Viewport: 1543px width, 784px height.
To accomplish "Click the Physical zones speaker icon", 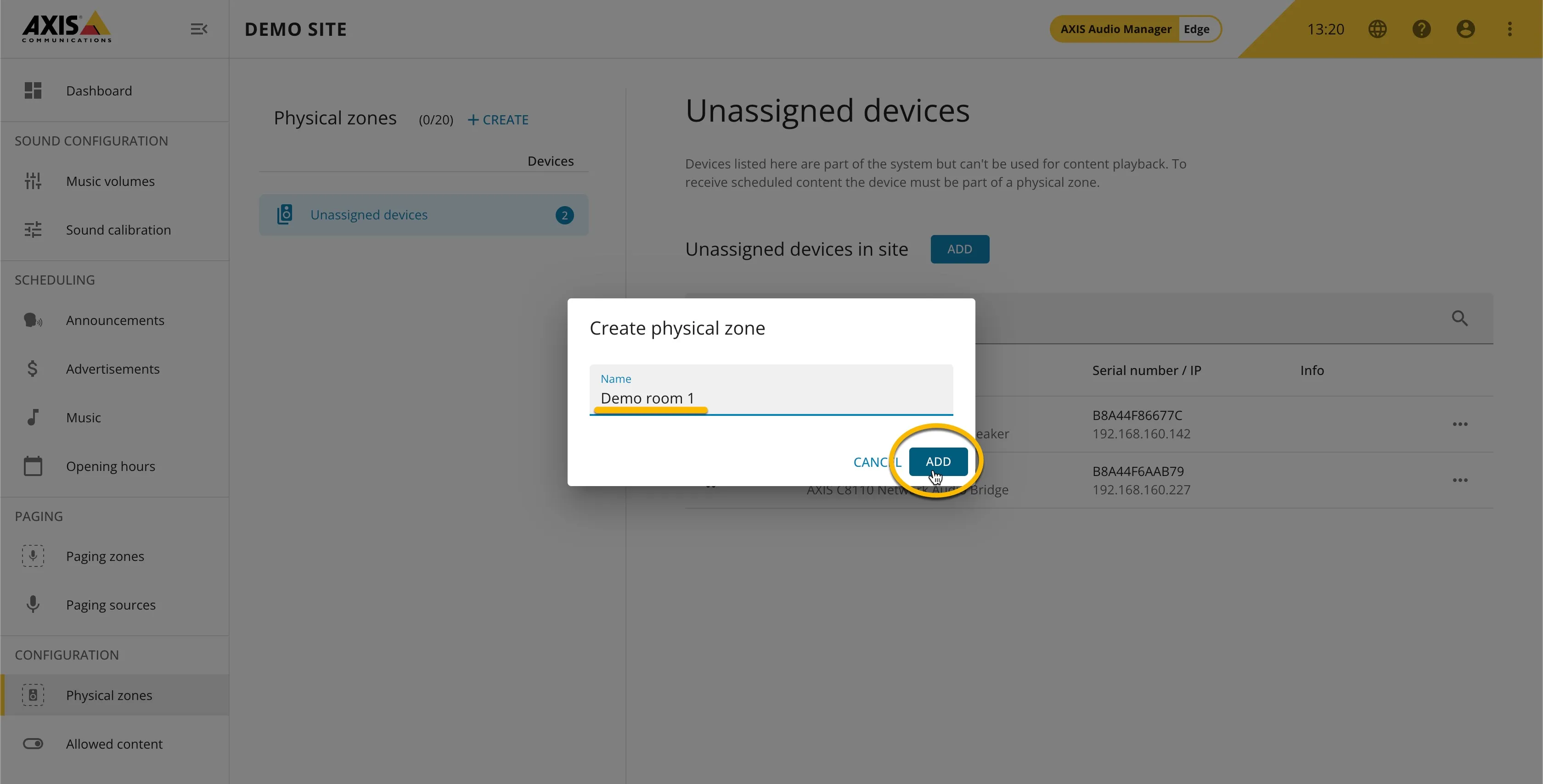I will click(x=33, y=695).
